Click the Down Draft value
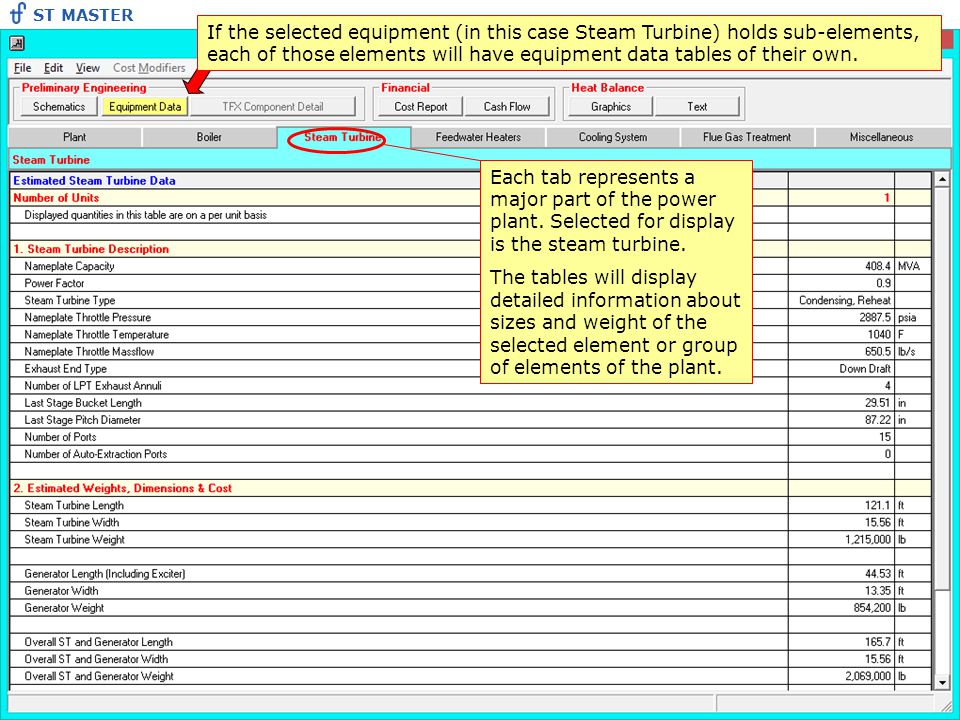960x720 pixels. pos(865,369)
